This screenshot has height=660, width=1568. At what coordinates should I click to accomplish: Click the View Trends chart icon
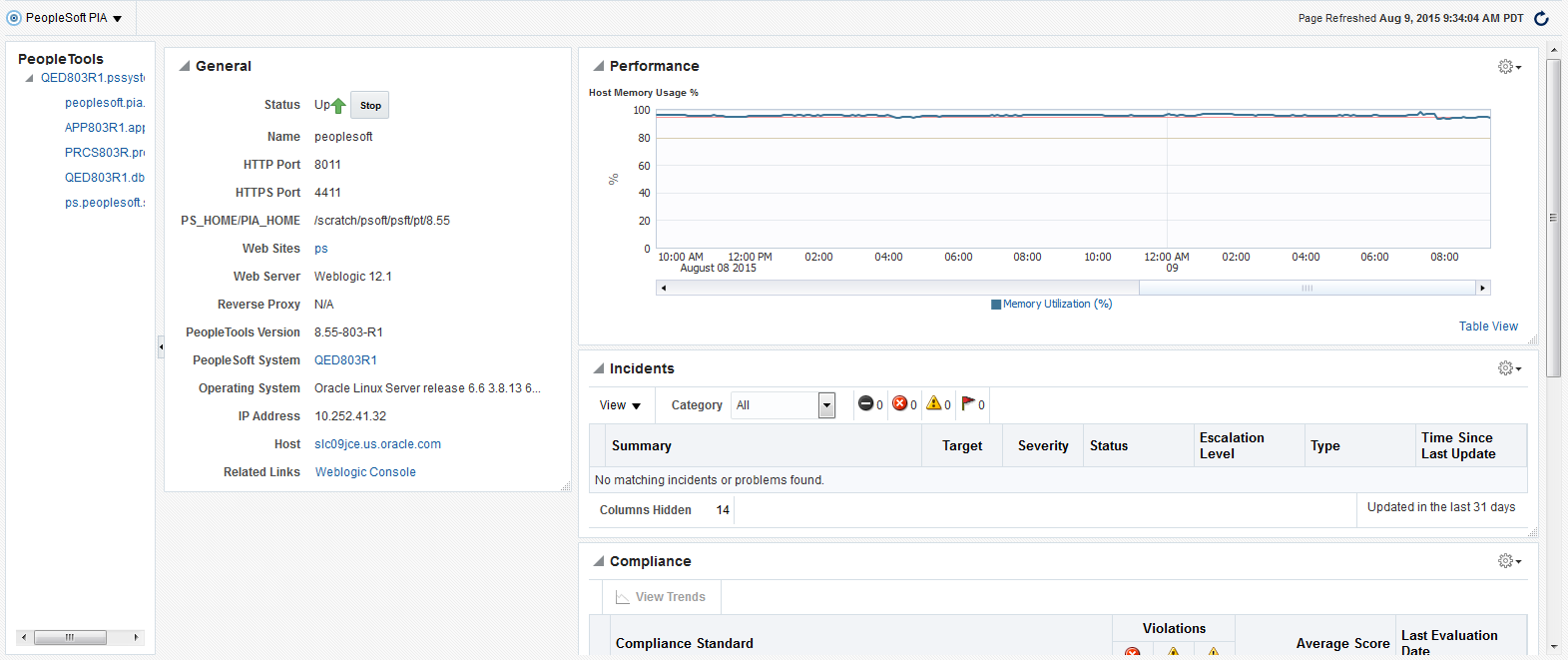pyautogui.click(x=622, y=597)
